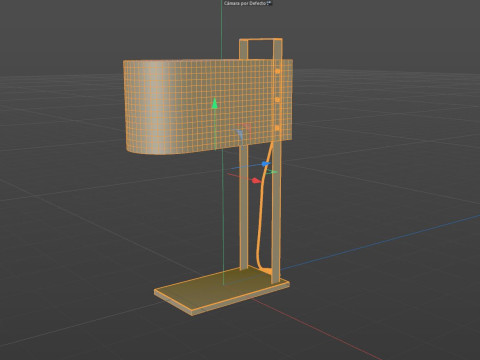Select the middle square bolt on the right post
This screenshot has width=480, height=360.
pos(277,100)
